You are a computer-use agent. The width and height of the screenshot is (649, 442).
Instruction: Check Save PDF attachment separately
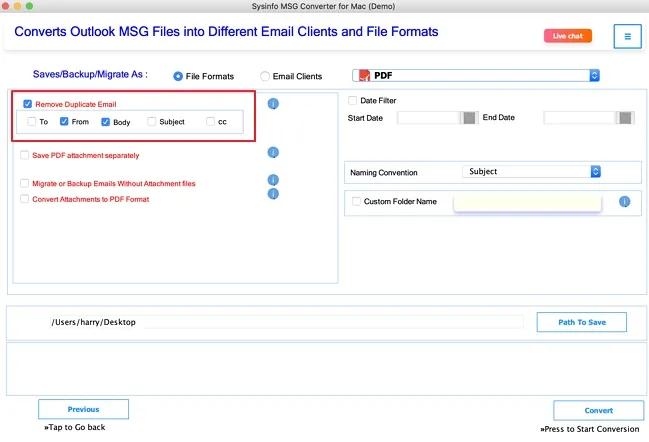24,155
